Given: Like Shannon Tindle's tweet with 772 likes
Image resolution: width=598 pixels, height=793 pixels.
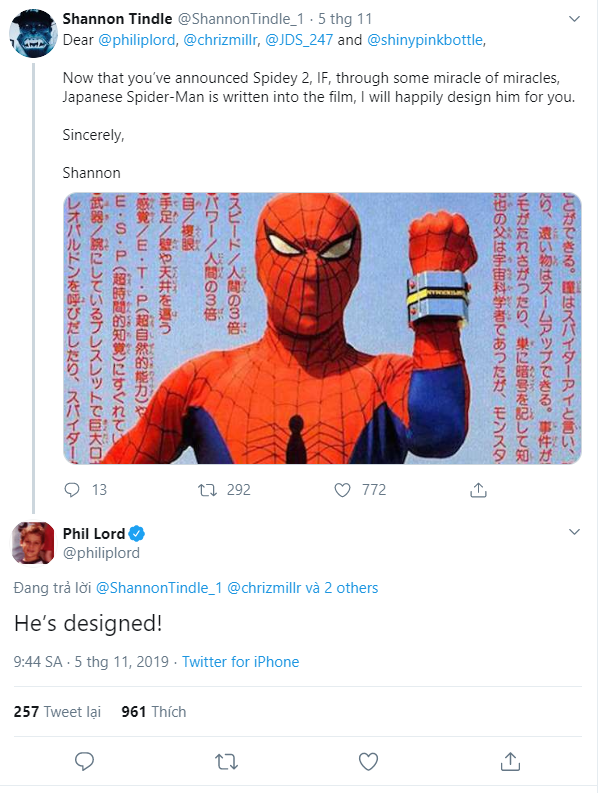Looking at the screenshot, I should pos(343,490).
